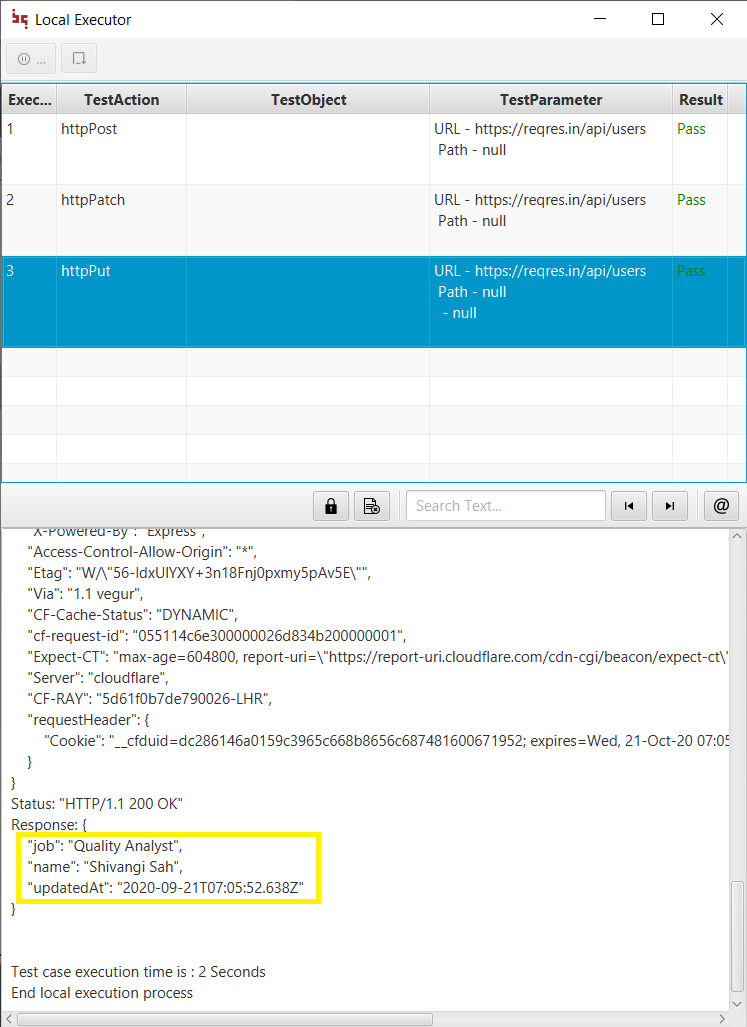Image resolution: width=747 pixels, height=1027 pixels.
Task: Click '- null' line in httpPut row
Action: tap(460, 313)
